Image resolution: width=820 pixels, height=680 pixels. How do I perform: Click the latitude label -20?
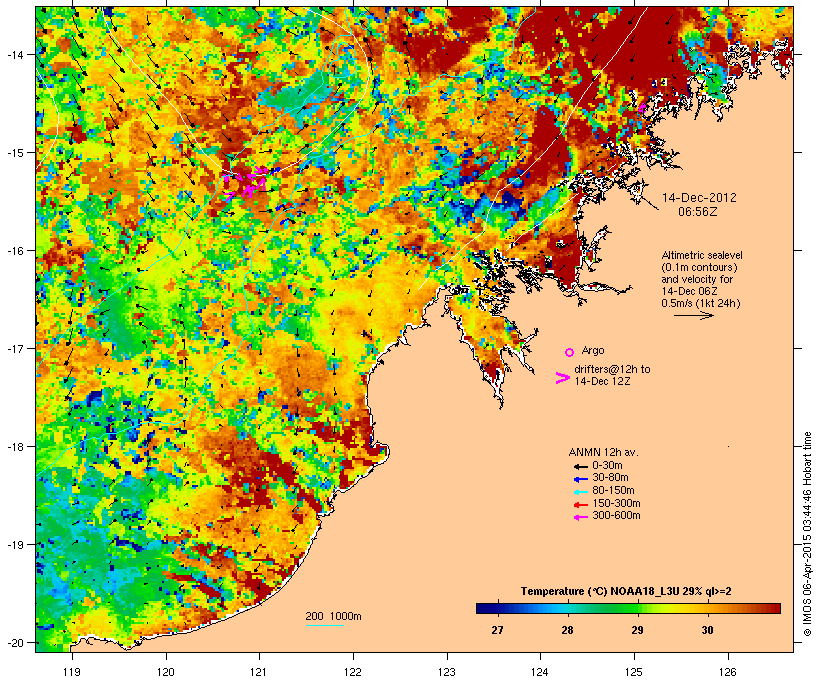pyautogui.click(x=15, y=642)
